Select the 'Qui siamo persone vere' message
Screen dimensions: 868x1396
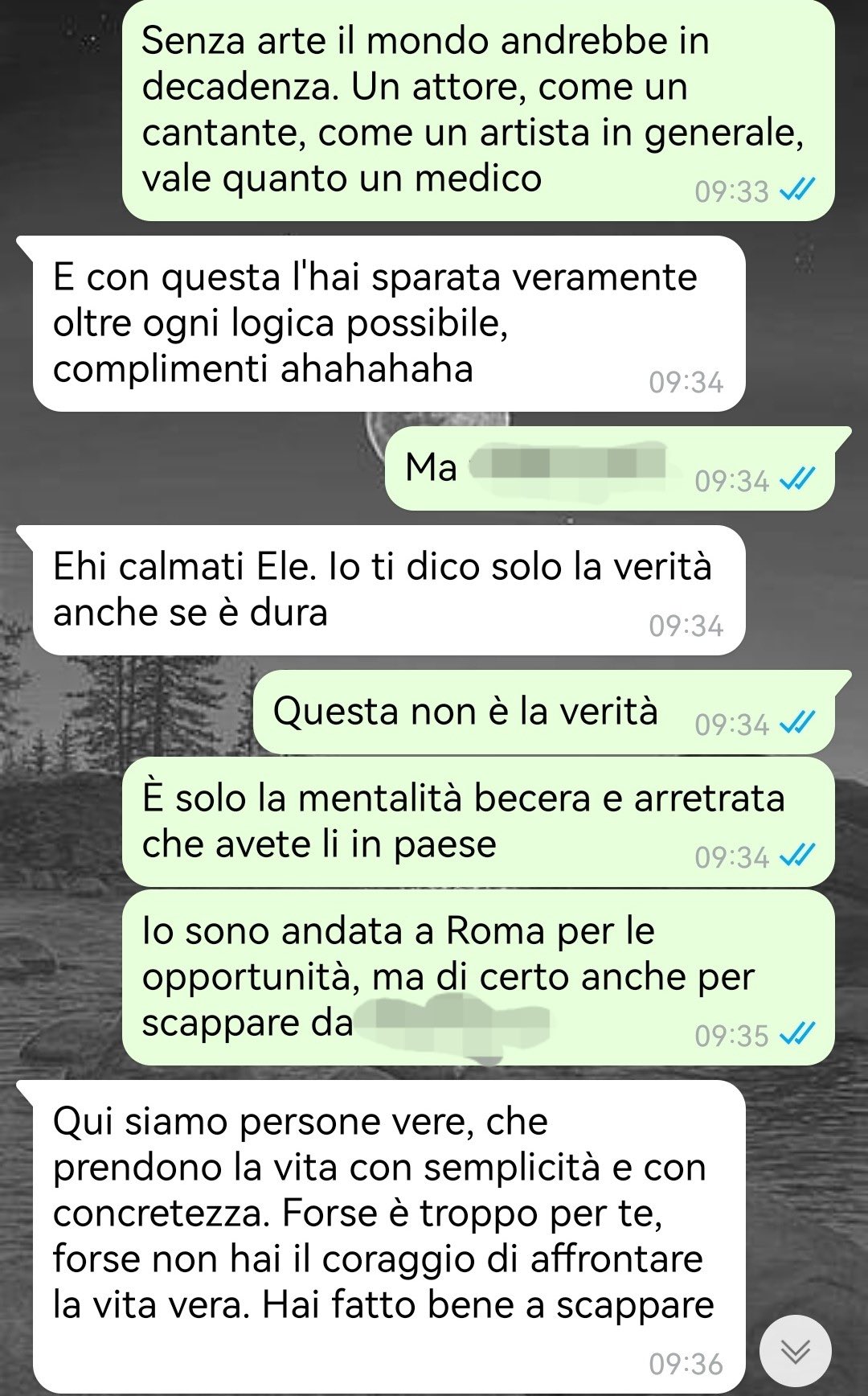[389, 1237]
